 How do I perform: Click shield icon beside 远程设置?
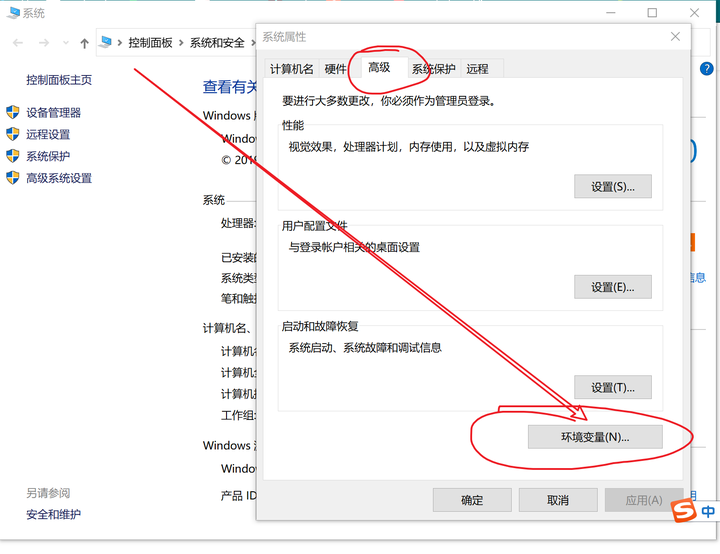[x=12, y=134]
